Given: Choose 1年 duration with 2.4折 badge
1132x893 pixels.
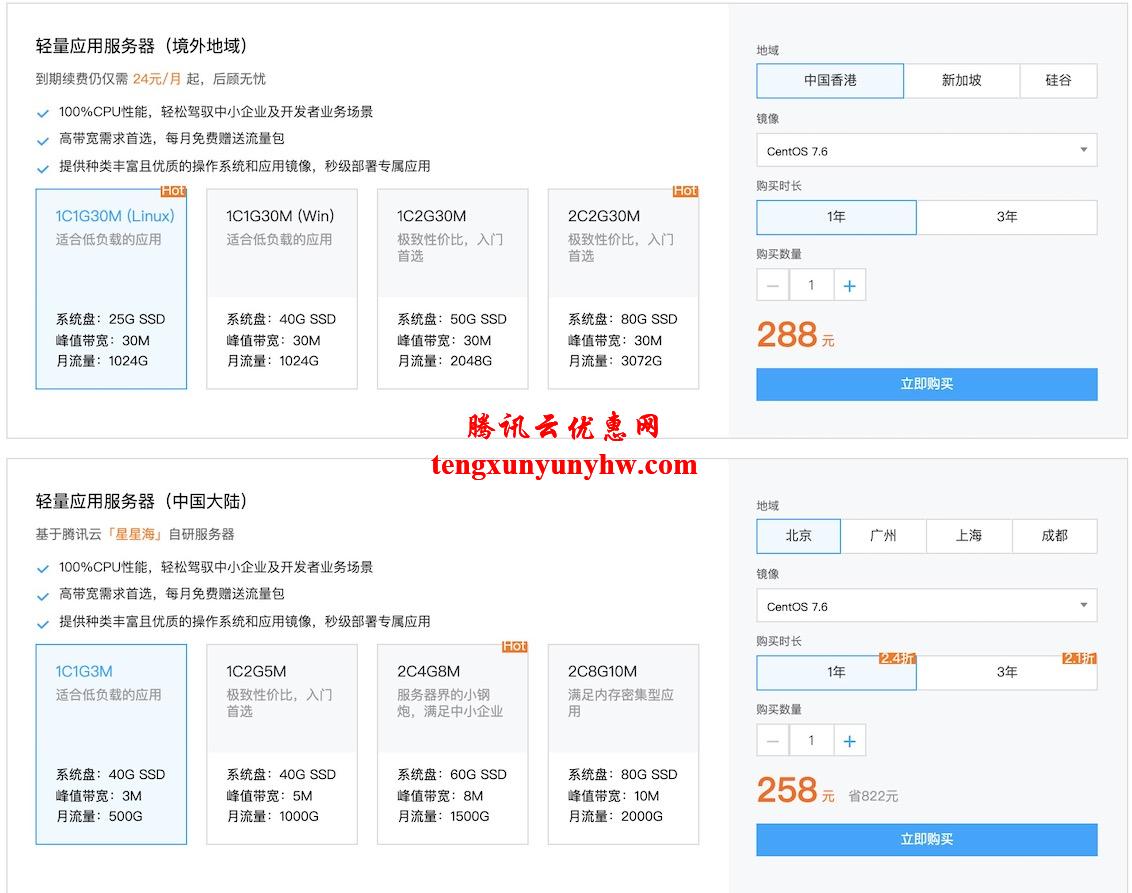Looking at the screenshot, I should point(837,673).
